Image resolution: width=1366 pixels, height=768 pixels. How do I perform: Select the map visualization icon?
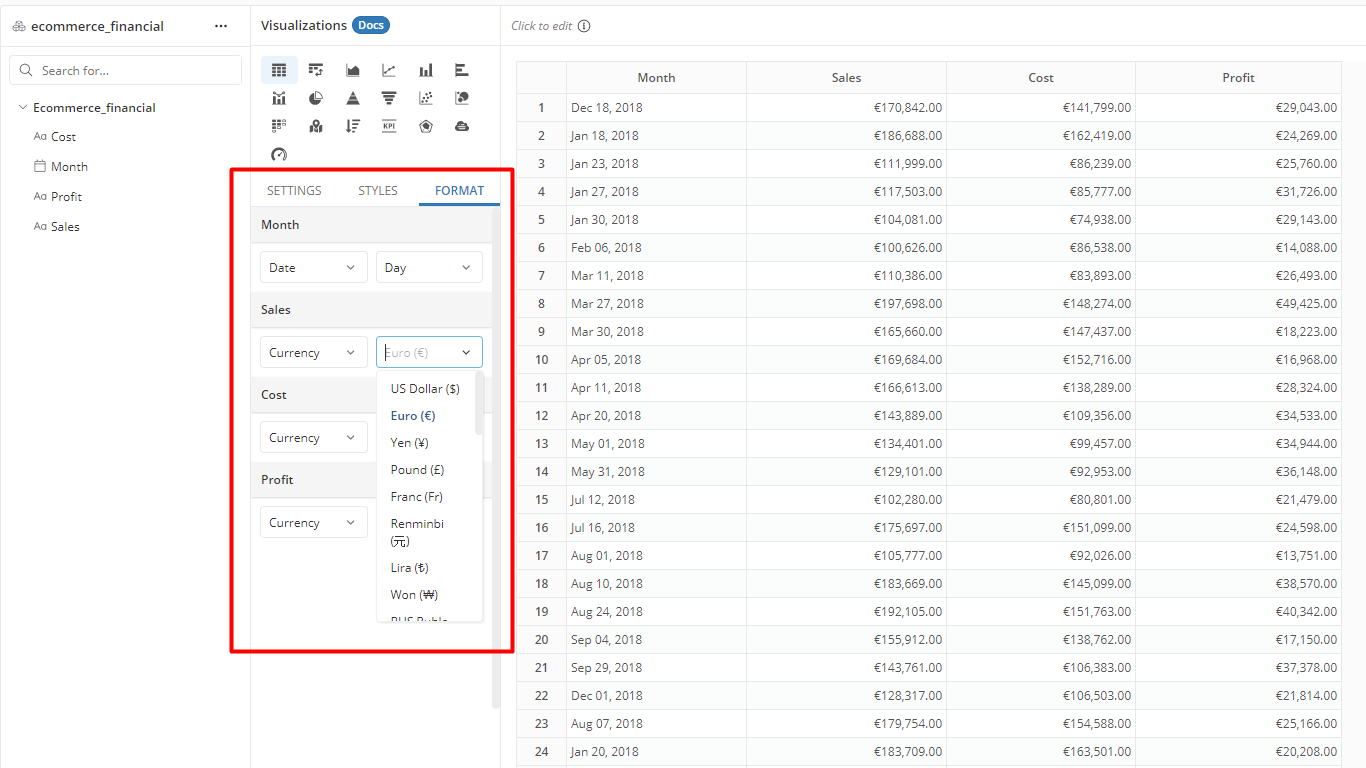[x=315, y=125]
